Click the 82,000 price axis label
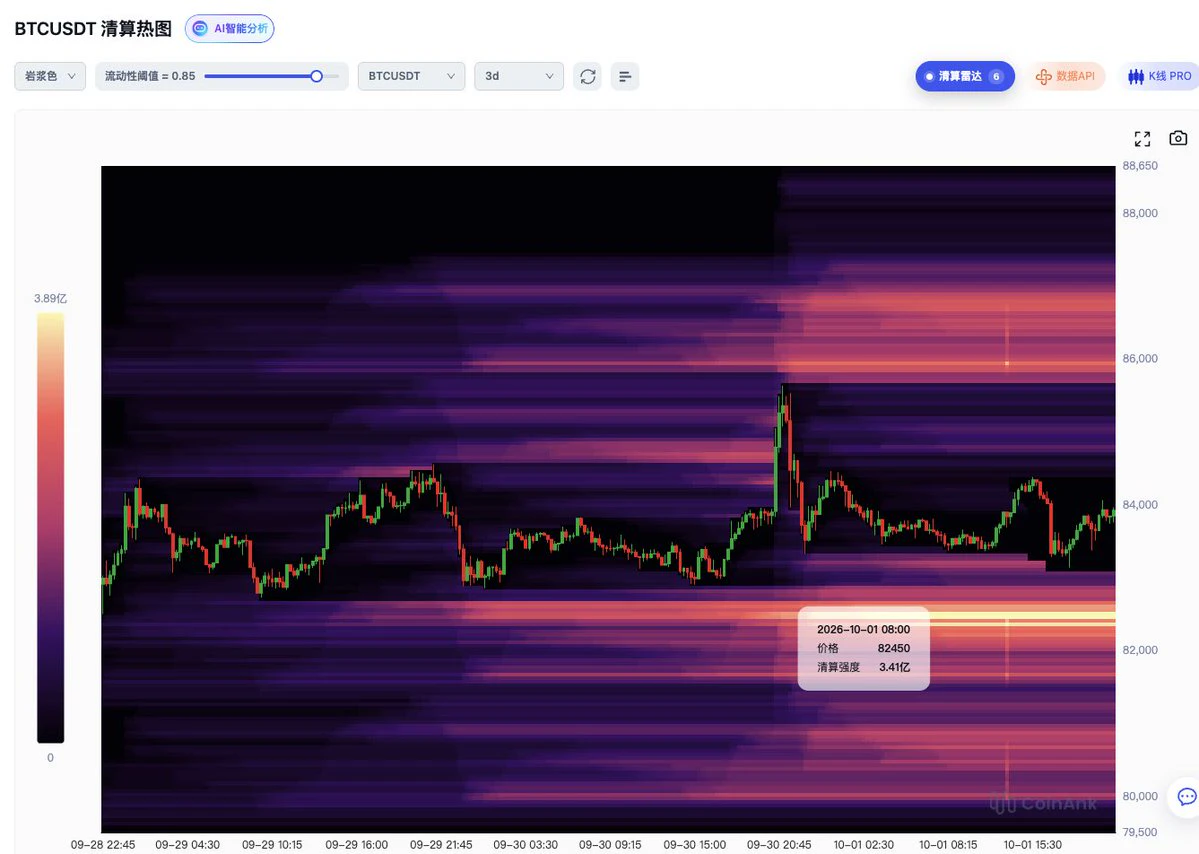This screenshot has width=1199, height=854. pyautogui.click(x=1140, y=650)
